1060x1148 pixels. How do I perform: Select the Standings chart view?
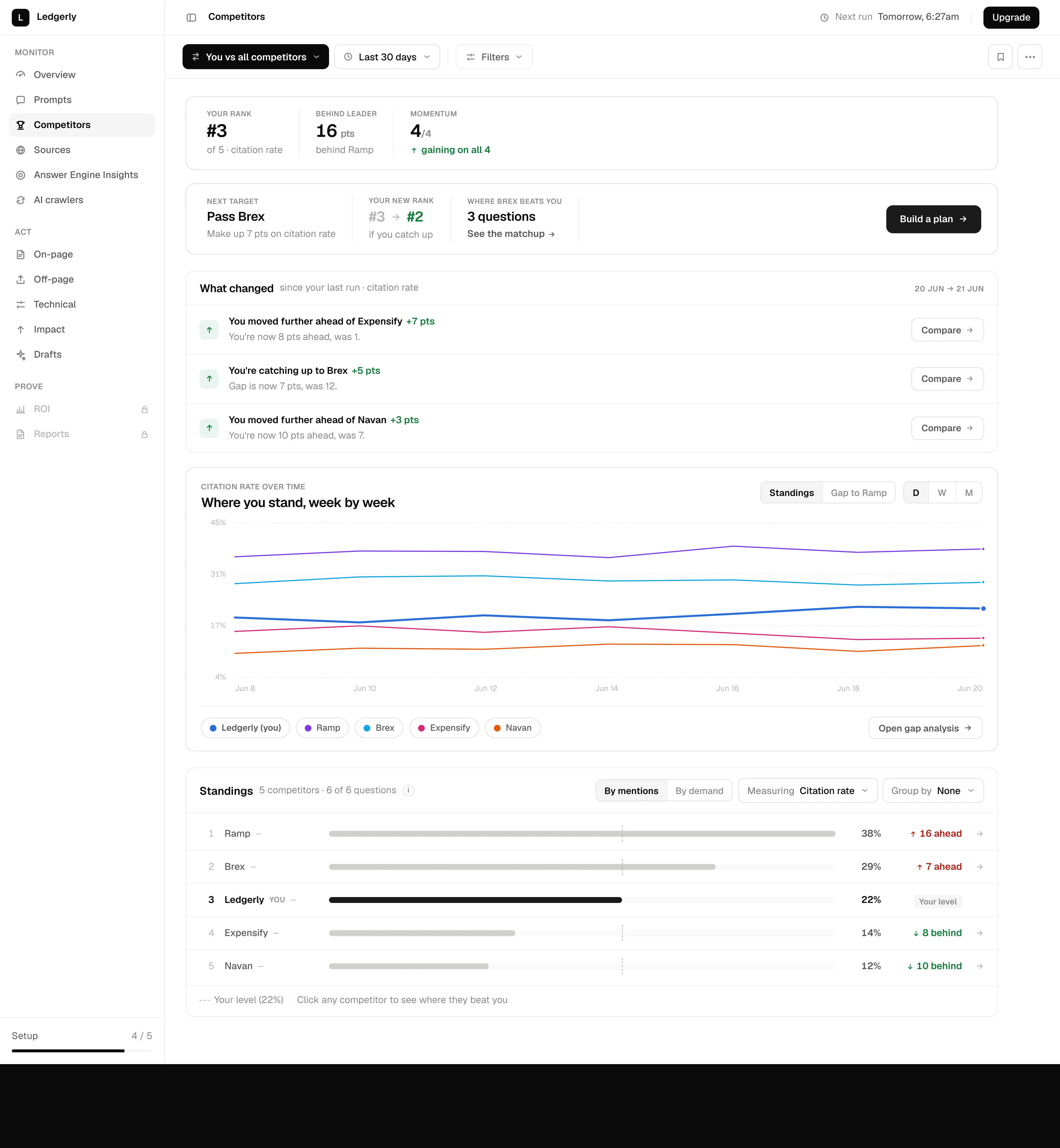792,492
